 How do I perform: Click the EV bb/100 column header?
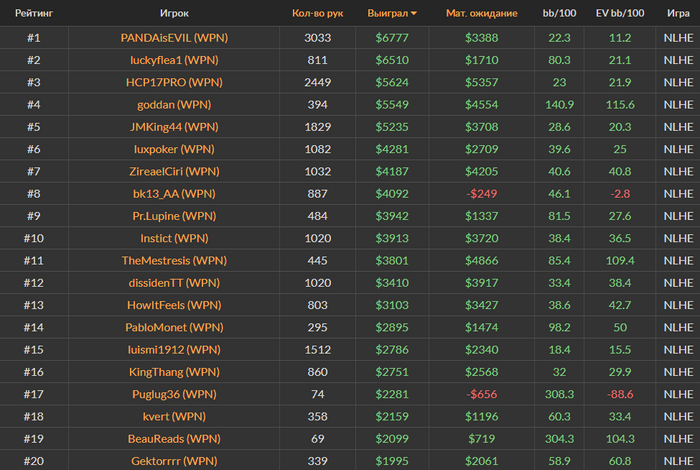(x=620, y=13)
